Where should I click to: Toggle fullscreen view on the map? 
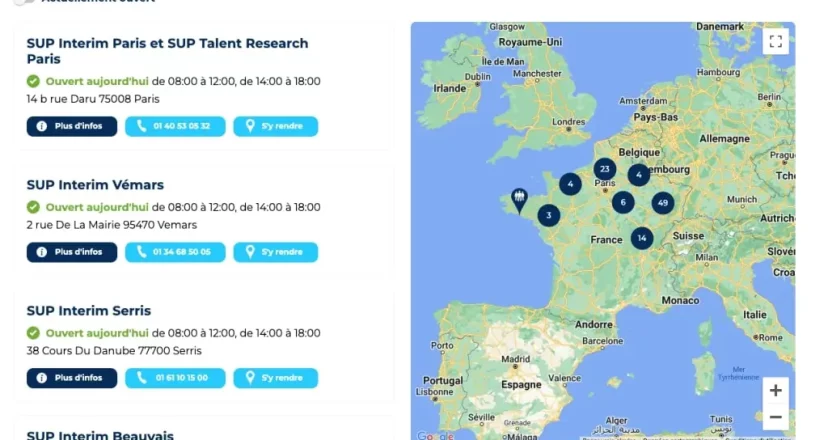[x=776, y=41]
